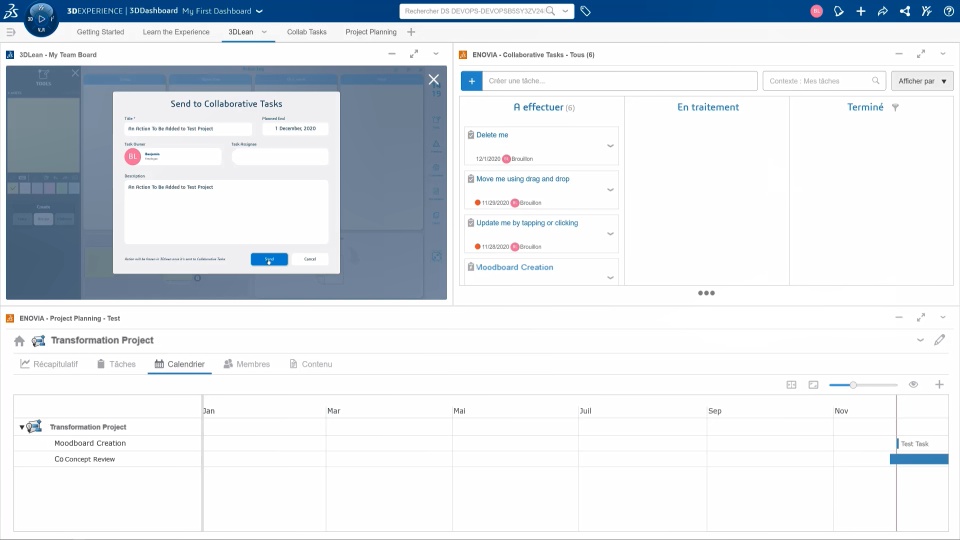Screen dimensions: 960x540
Task: Select the Calendrier tab
Action: click(x=179, y=364)
